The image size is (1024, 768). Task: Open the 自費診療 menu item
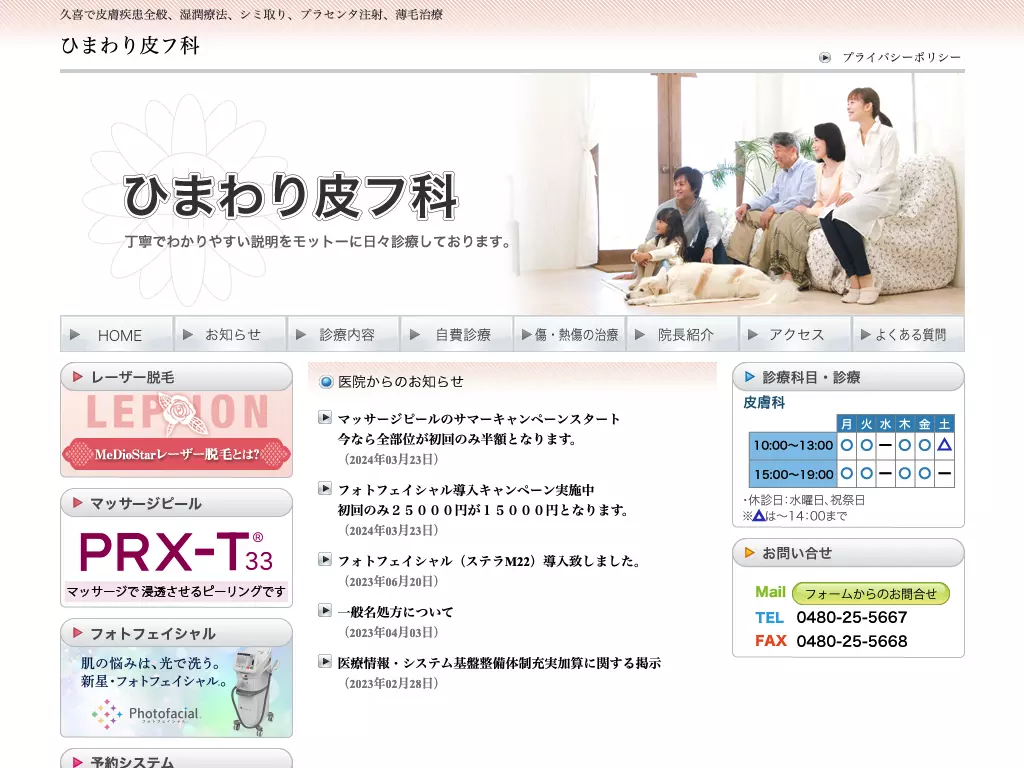456,334
